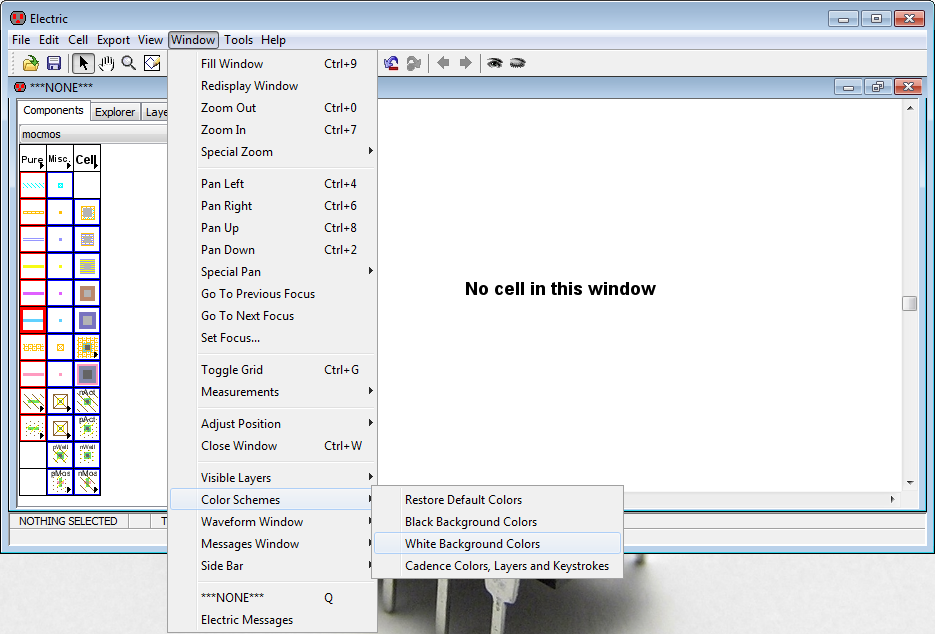Screen dimensions: 935x634
Task: Open the Pure dropdown in component palette
Action: (33, 159)
